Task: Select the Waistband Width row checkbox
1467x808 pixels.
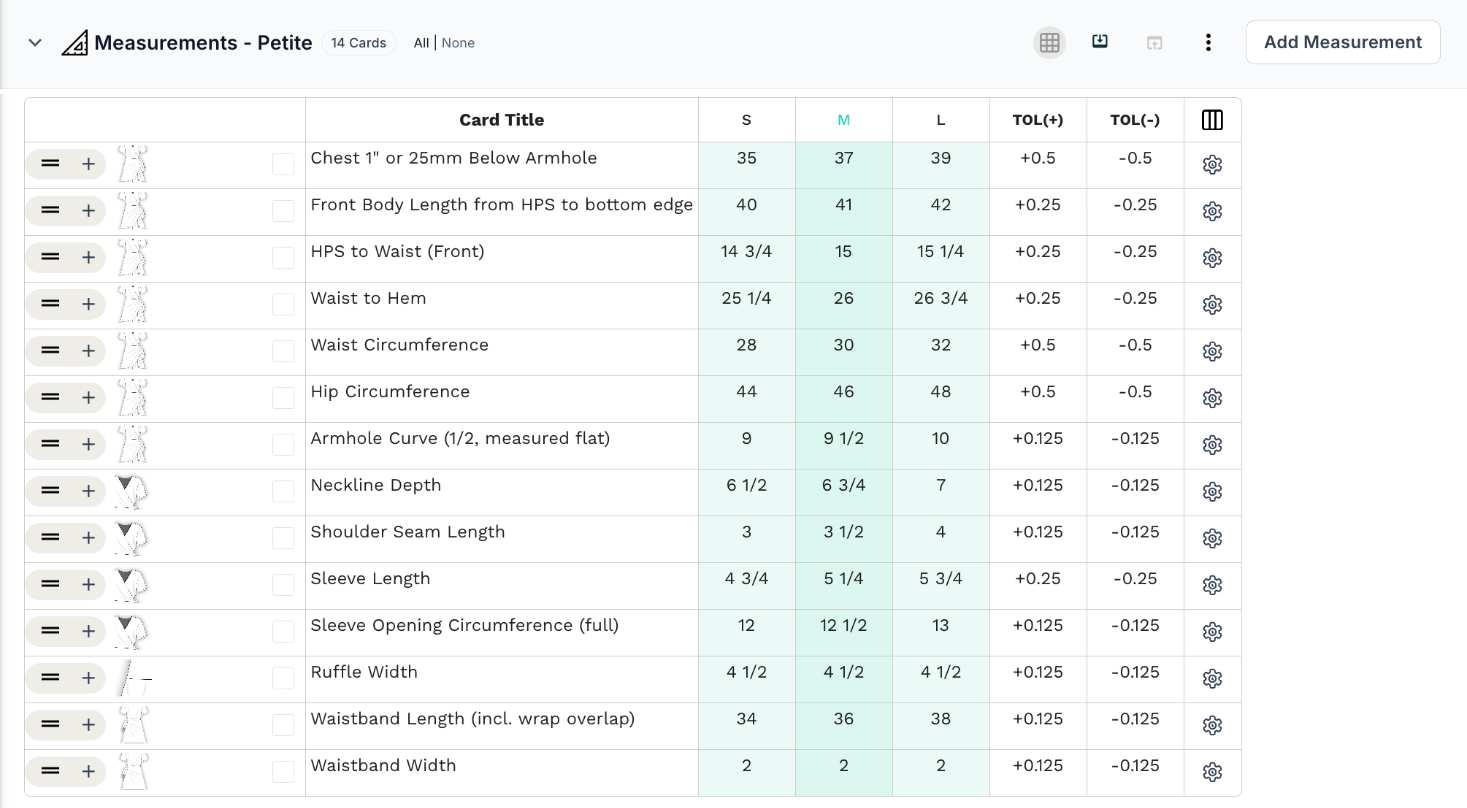Action: coord(283,772)
